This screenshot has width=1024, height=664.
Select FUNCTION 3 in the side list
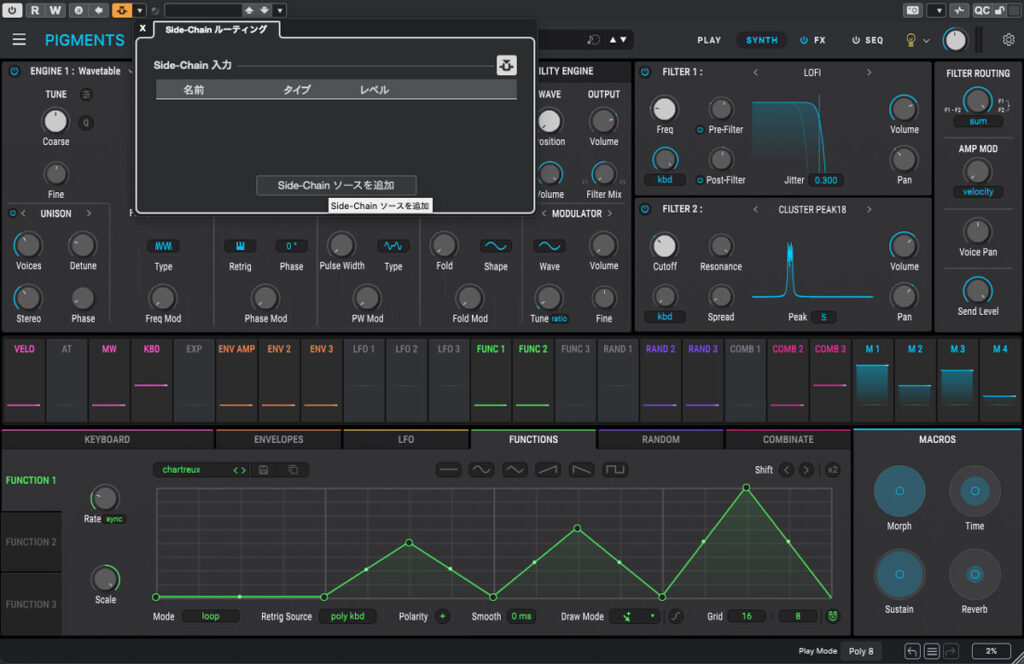click(x=31, y=604)
